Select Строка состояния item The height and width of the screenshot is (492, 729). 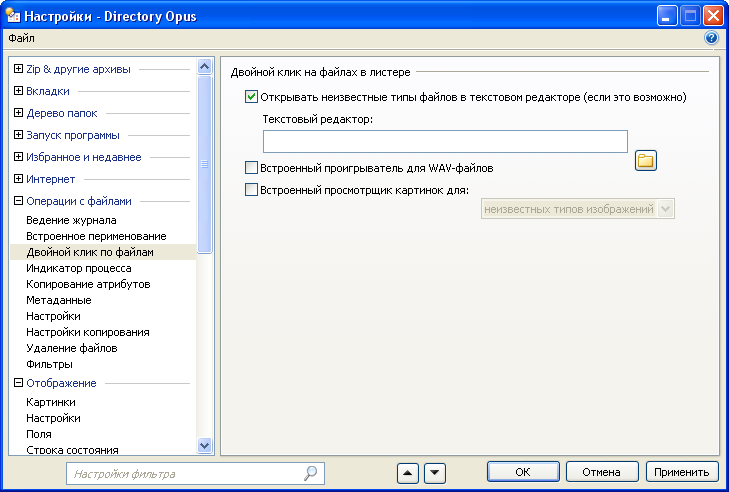73,450
